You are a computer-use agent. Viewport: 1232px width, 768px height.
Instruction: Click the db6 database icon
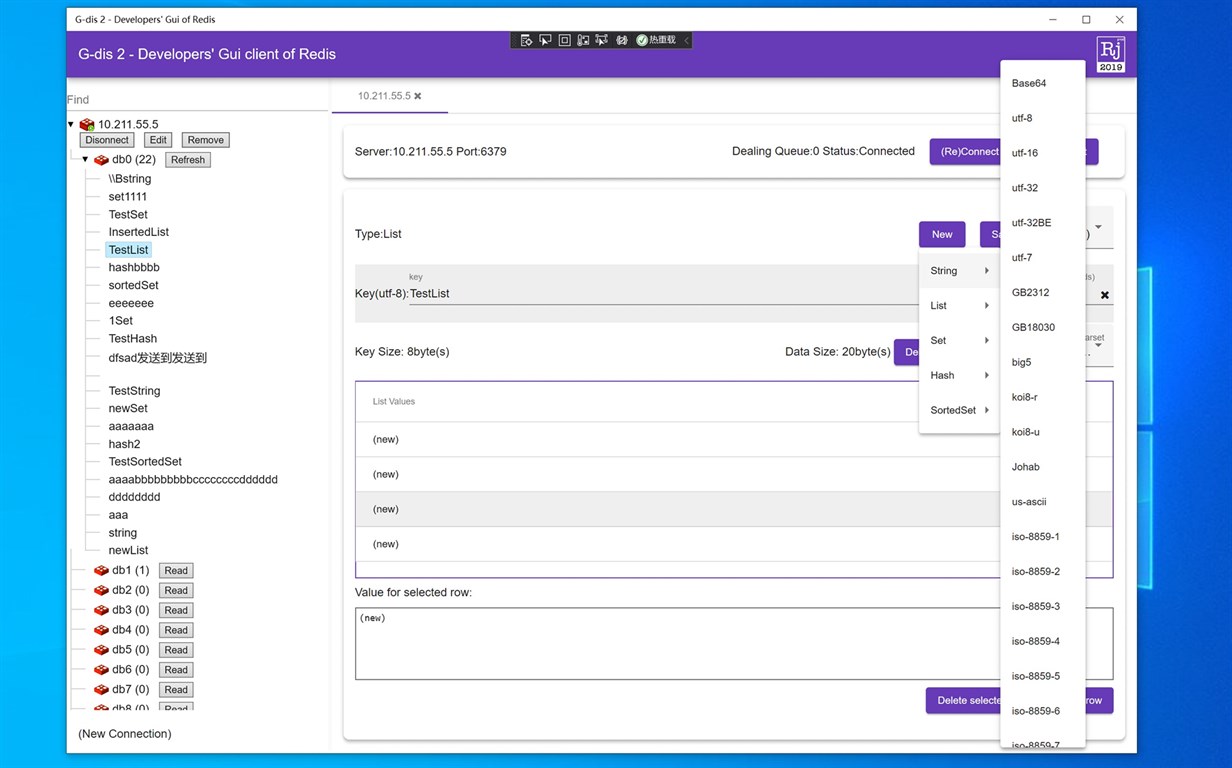[x=101, y=670]
